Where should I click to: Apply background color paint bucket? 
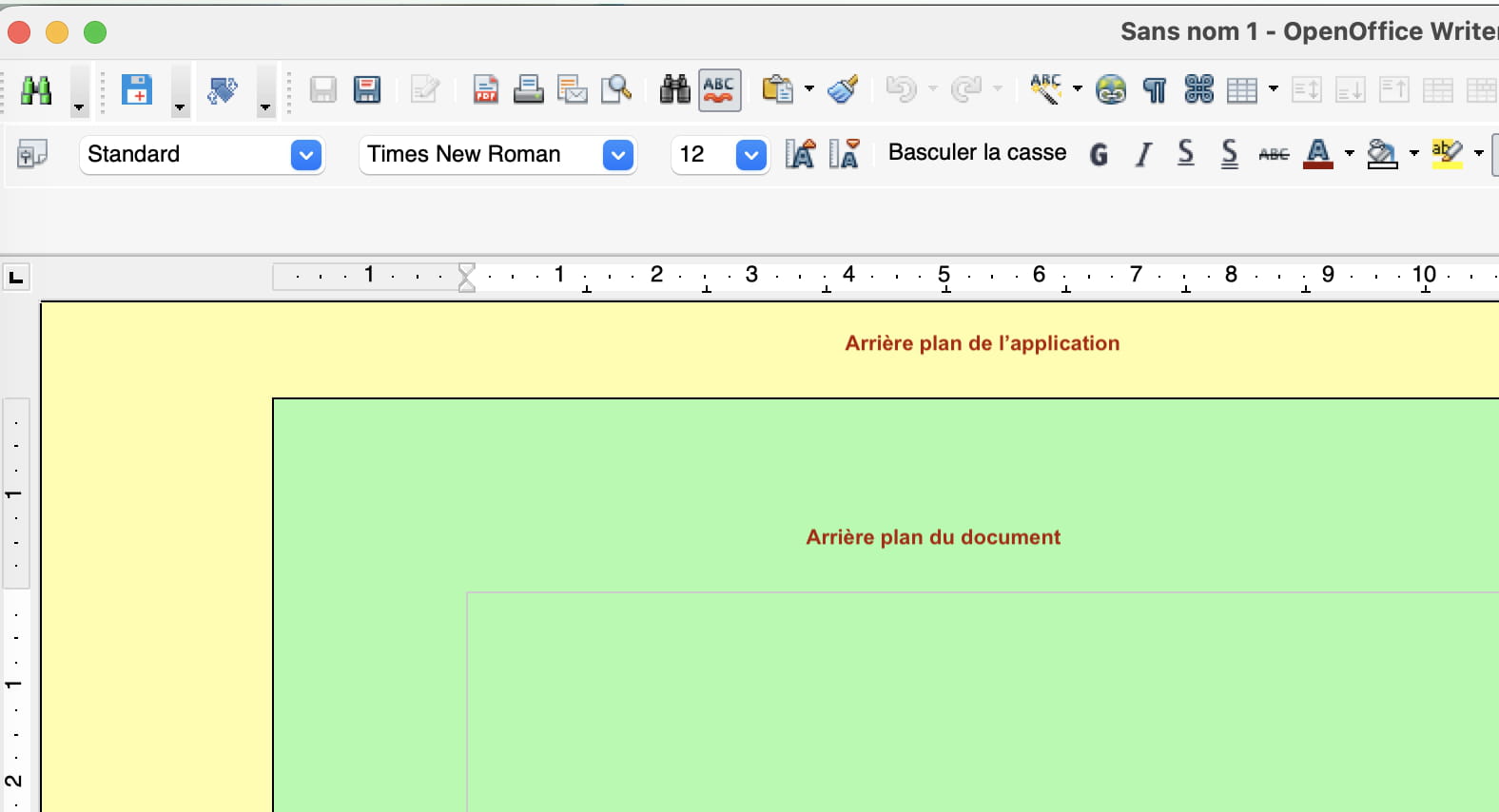click(1383, 154)
